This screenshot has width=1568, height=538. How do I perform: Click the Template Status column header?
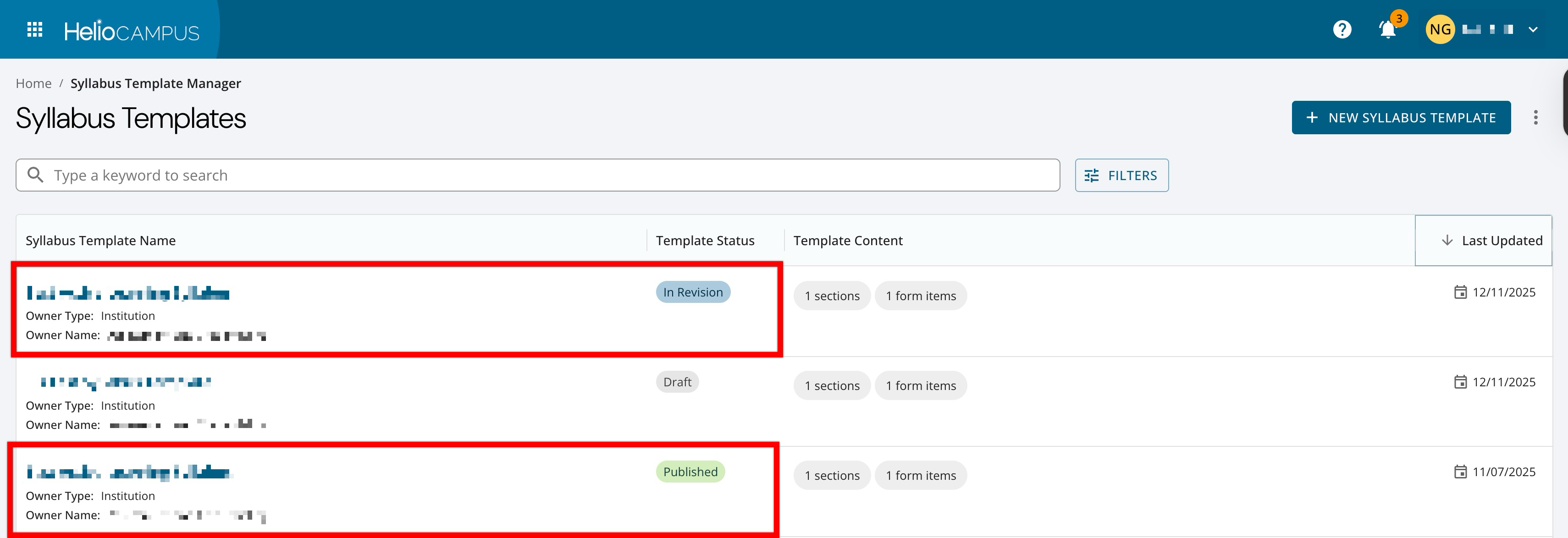pos(705,241)
